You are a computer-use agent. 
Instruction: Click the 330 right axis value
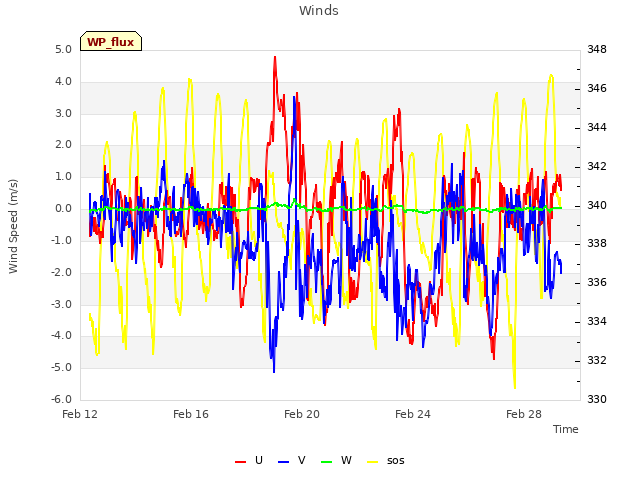[x=597, y=399]
